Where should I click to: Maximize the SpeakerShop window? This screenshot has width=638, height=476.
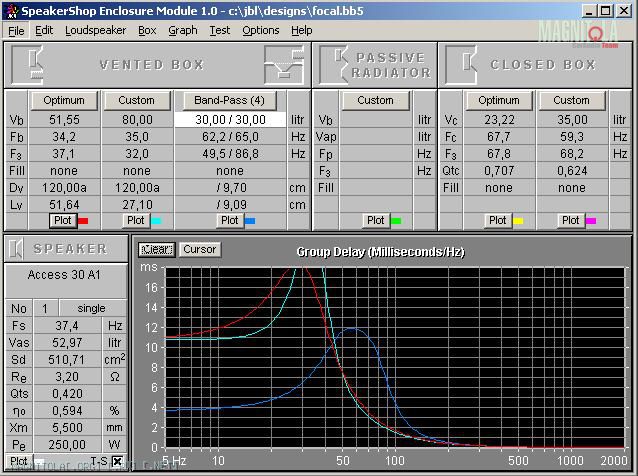[x=605, y=11]
